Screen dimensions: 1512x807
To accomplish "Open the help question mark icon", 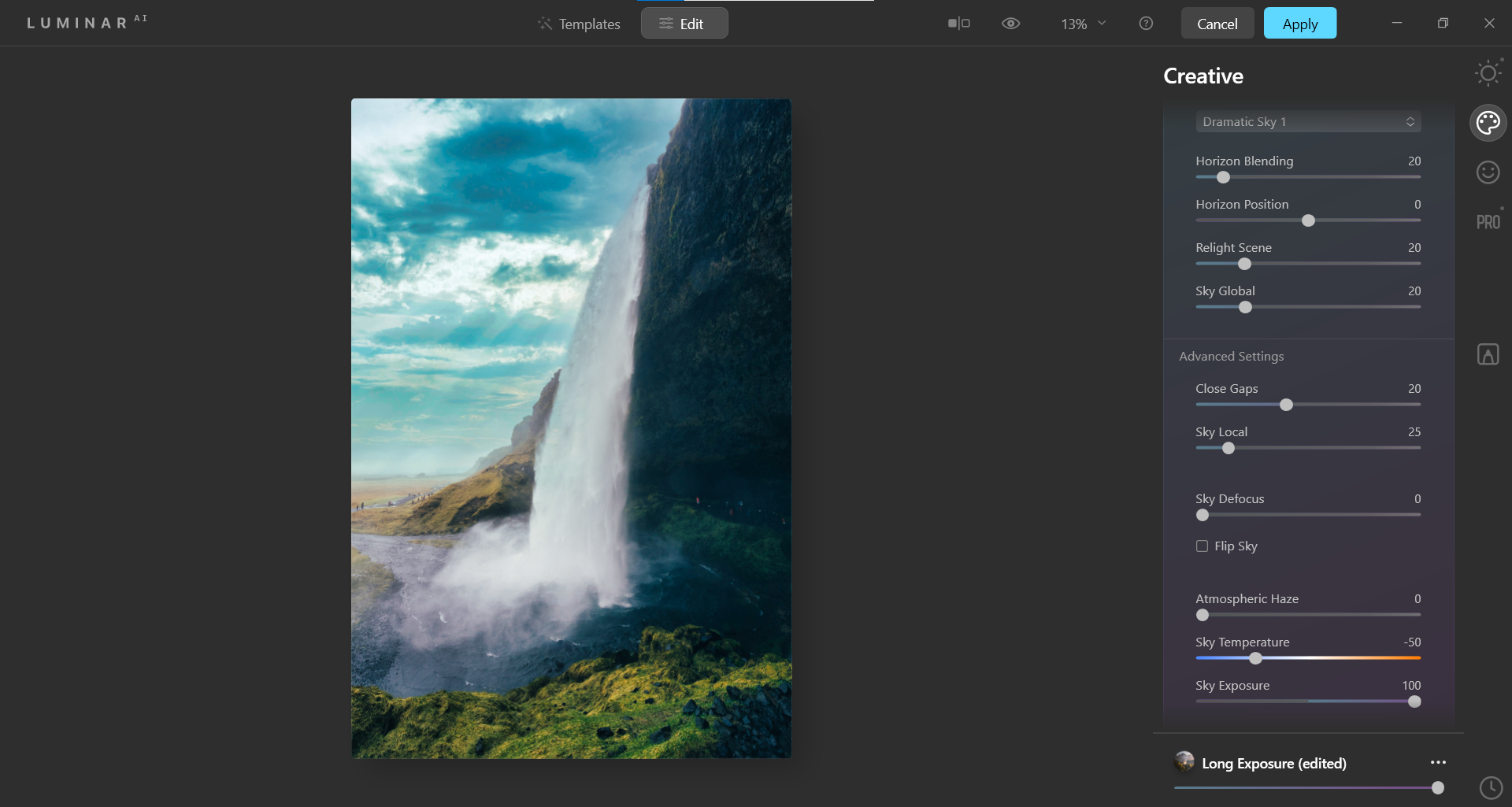I will click(1146, 24).
